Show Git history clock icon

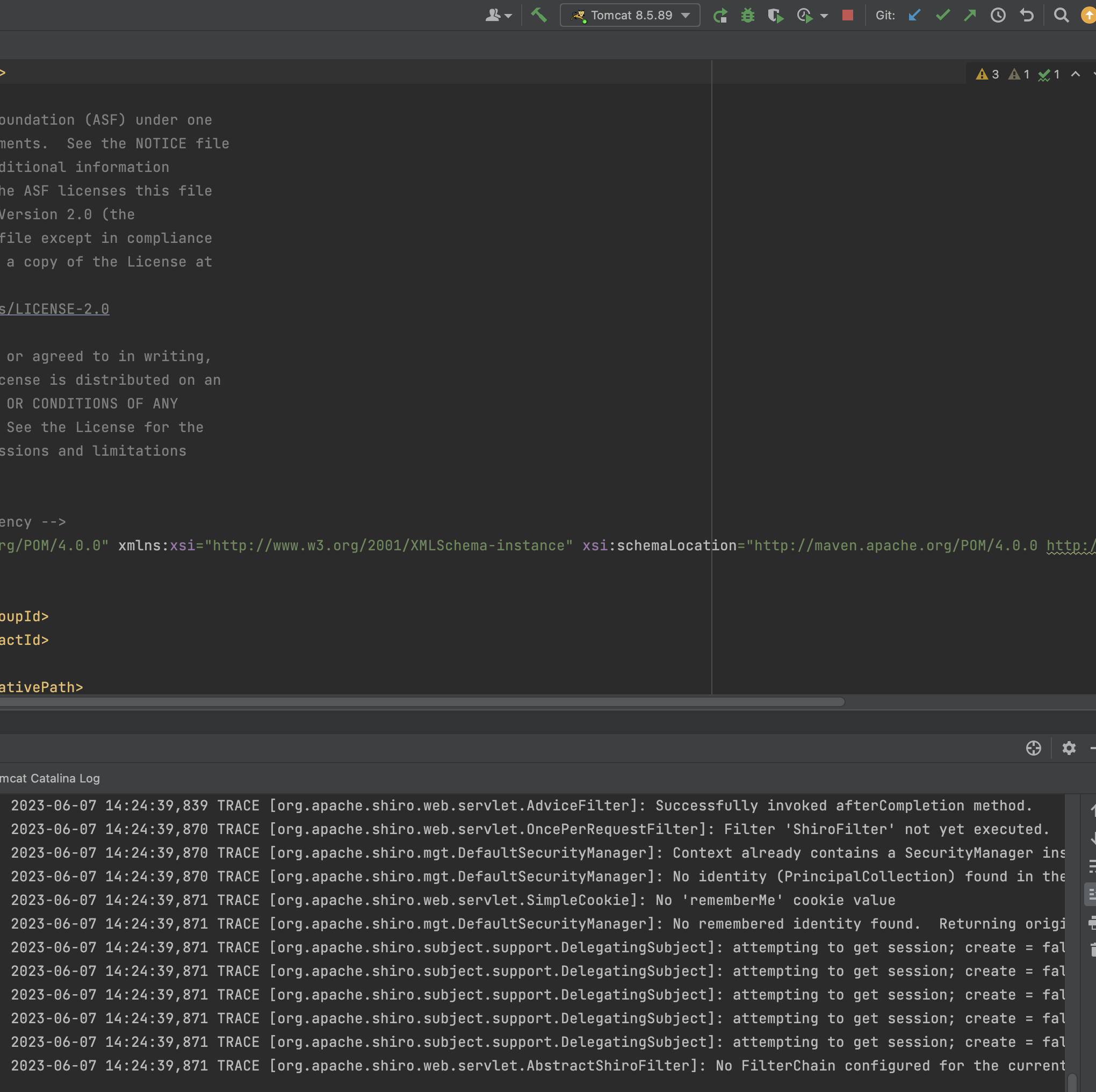coord(998,16)
